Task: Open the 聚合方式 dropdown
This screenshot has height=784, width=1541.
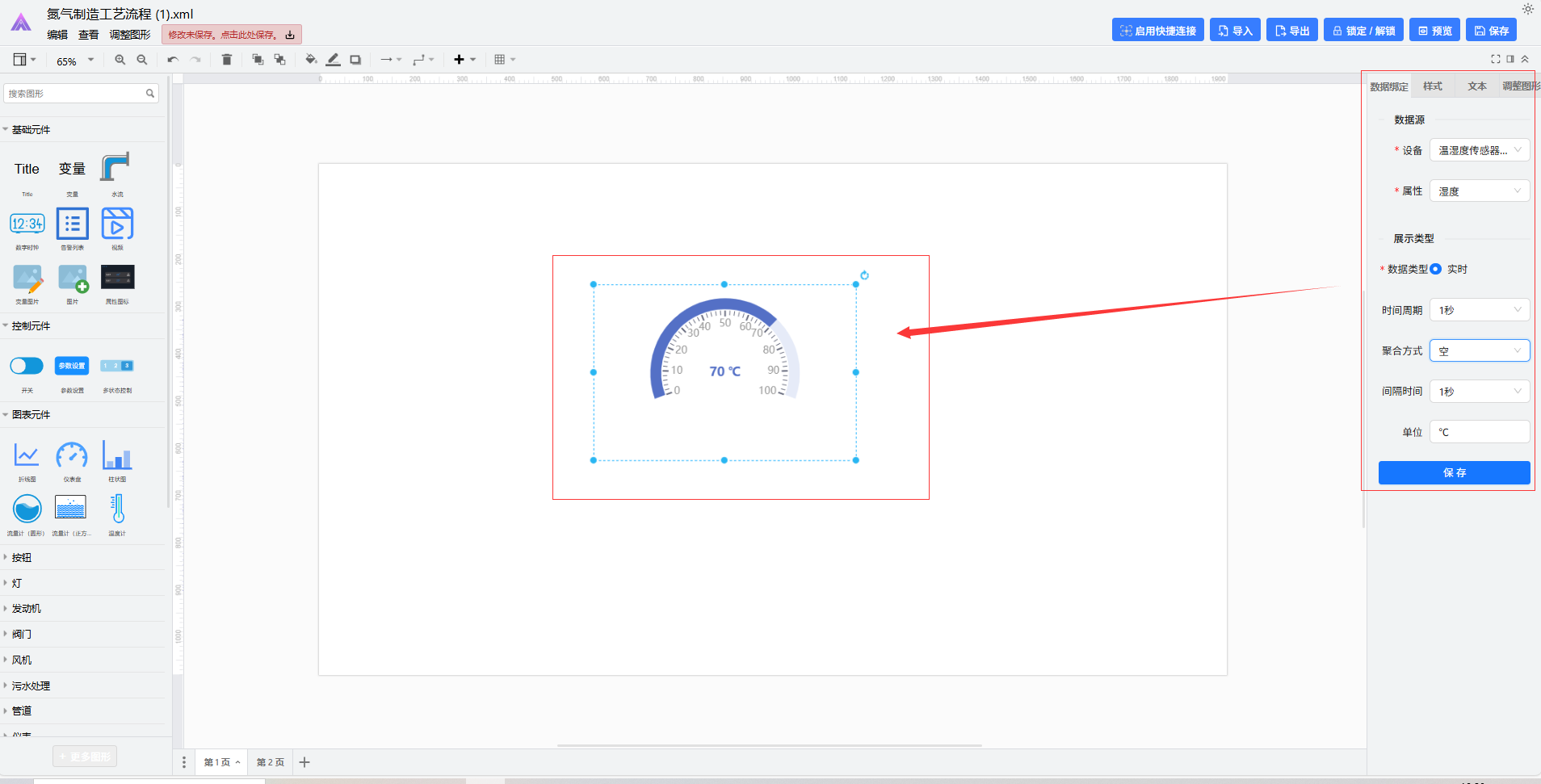Action: (1479, 351)
